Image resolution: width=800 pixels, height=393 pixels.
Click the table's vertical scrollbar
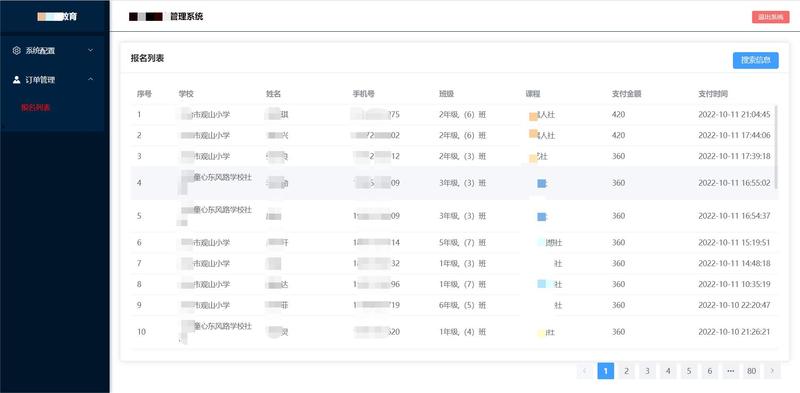[777, 146]
